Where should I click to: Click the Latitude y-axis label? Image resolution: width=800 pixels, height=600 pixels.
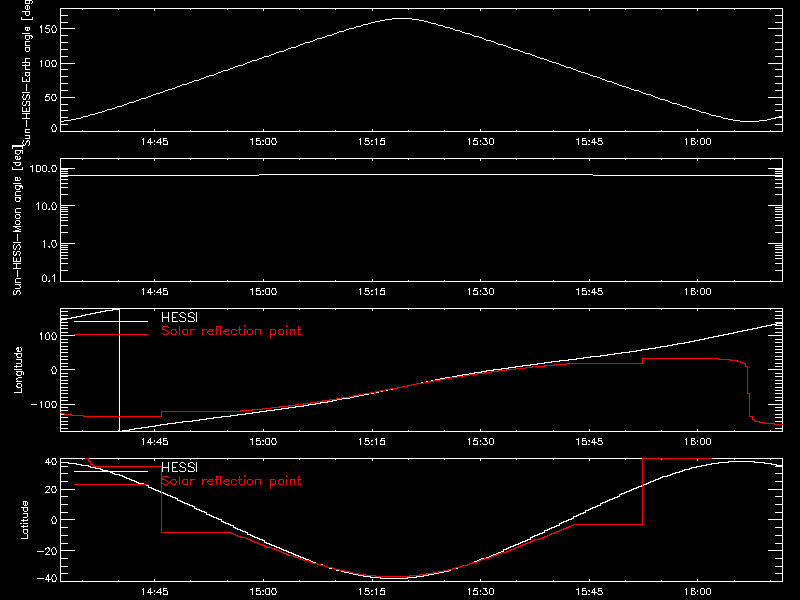coord(24,520)
